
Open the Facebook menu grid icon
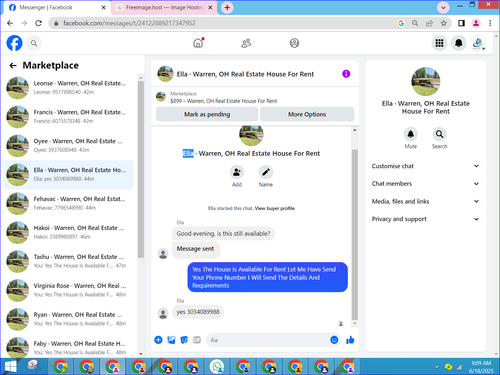click(x=439, y=43)
